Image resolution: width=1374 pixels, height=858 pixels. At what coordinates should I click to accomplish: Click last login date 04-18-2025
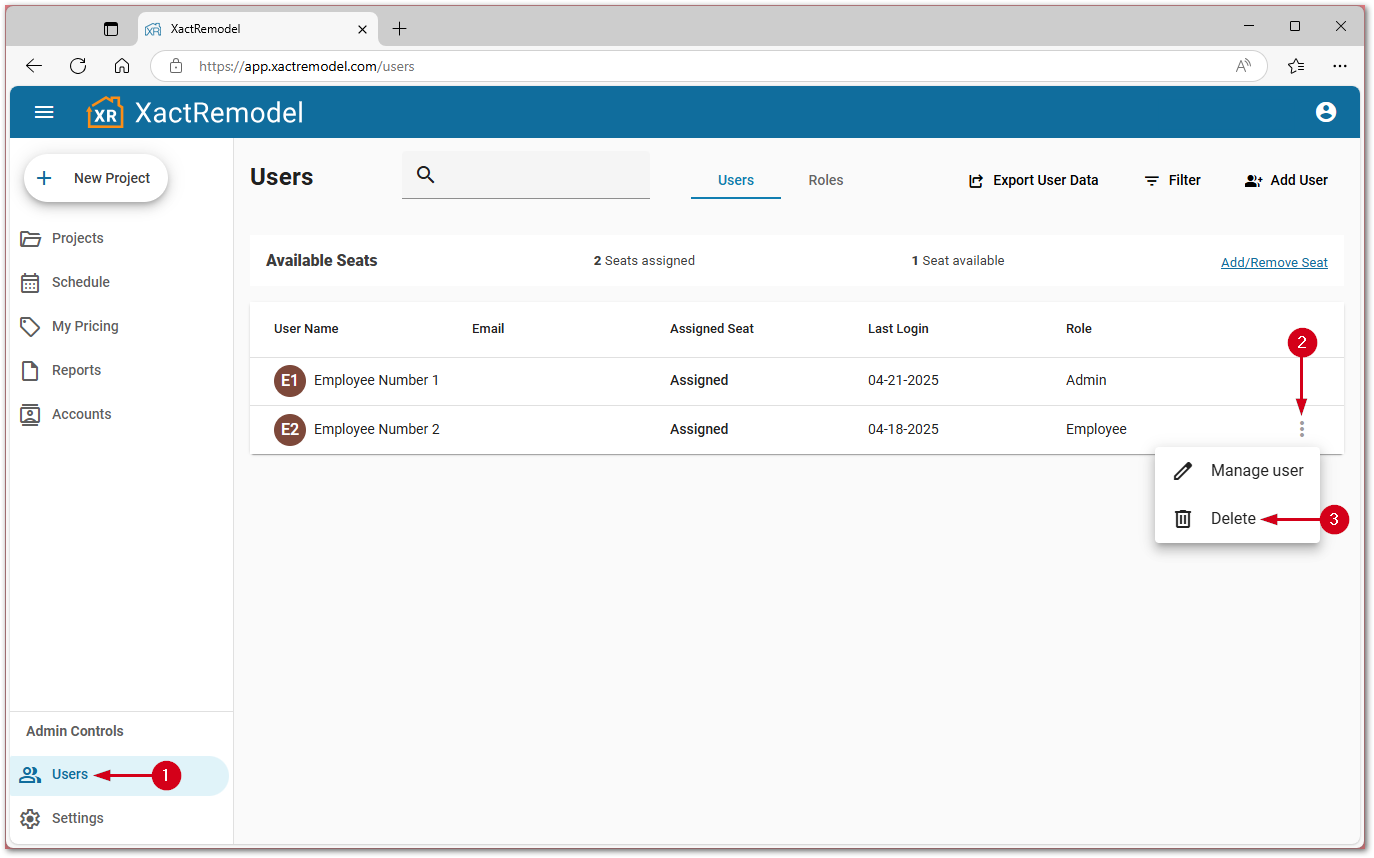(x=903, y=430)
